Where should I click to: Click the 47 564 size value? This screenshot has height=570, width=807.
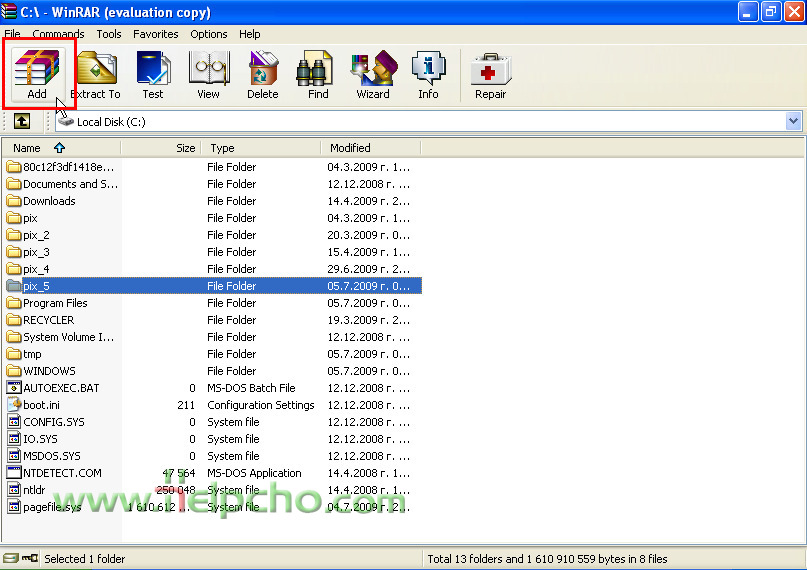point(179,473)
